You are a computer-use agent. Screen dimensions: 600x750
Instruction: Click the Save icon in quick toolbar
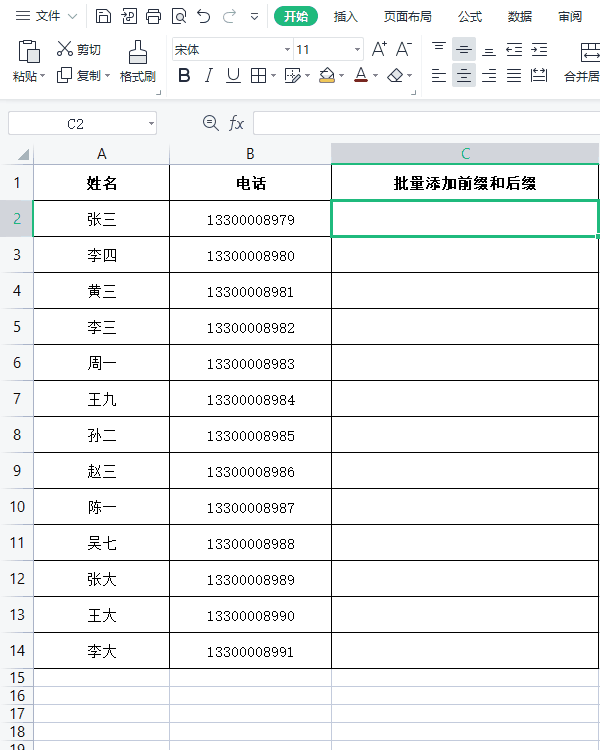[103, 16]
